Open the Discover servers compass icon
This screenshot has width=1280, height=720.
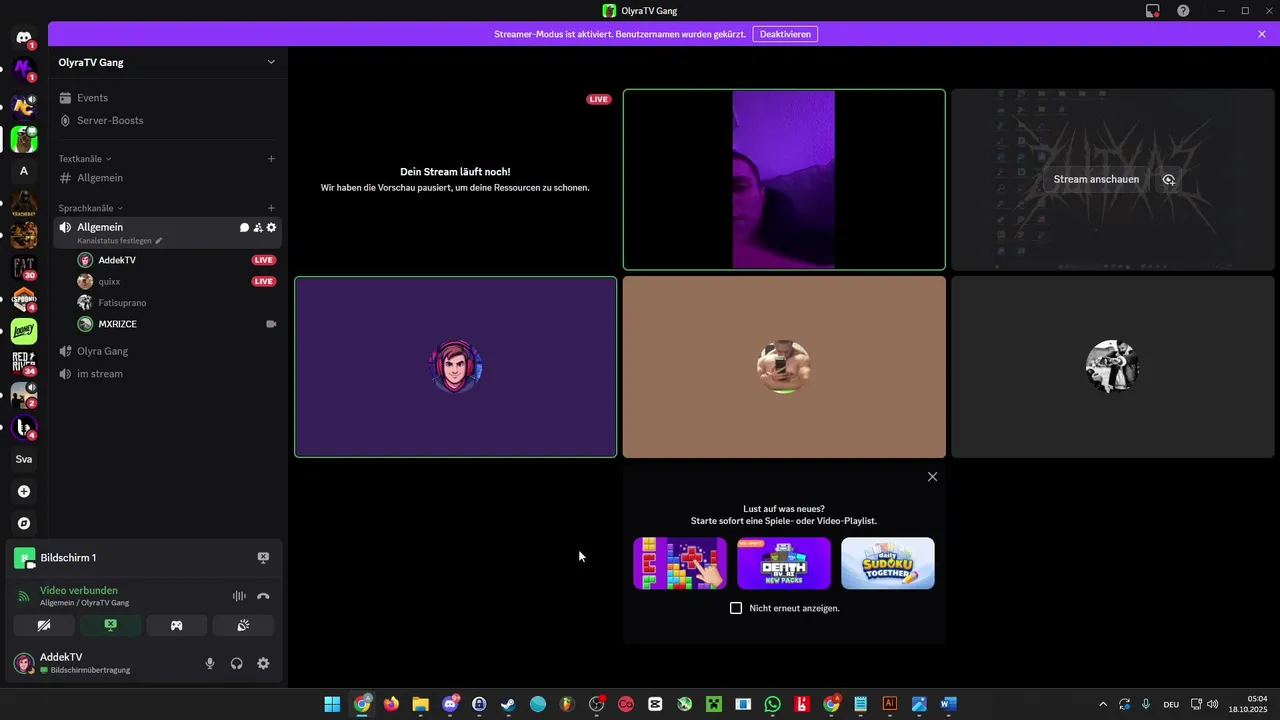[x=24, y=523]
